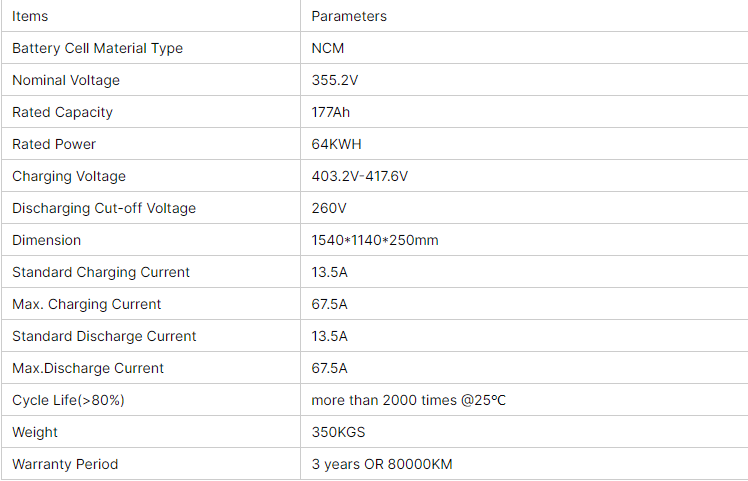Click the '403.2V-417.6V' value
The width and height of the screenshot is (748, 481).
point(360,176)
